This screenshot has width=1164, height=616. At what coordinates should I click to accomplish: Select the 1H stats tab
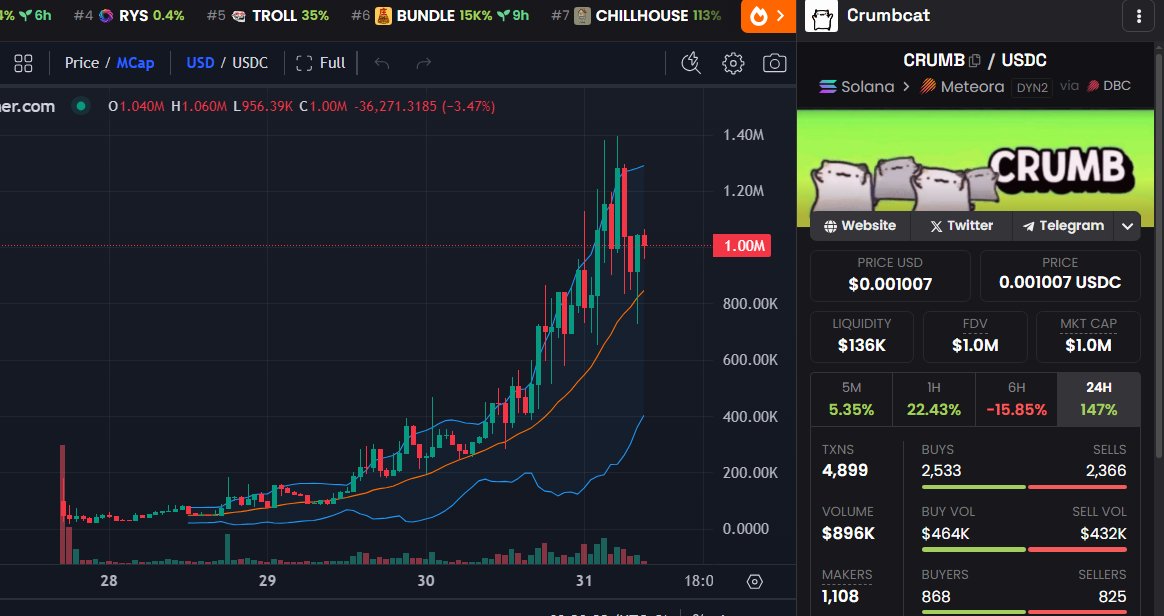coord(934,399)
